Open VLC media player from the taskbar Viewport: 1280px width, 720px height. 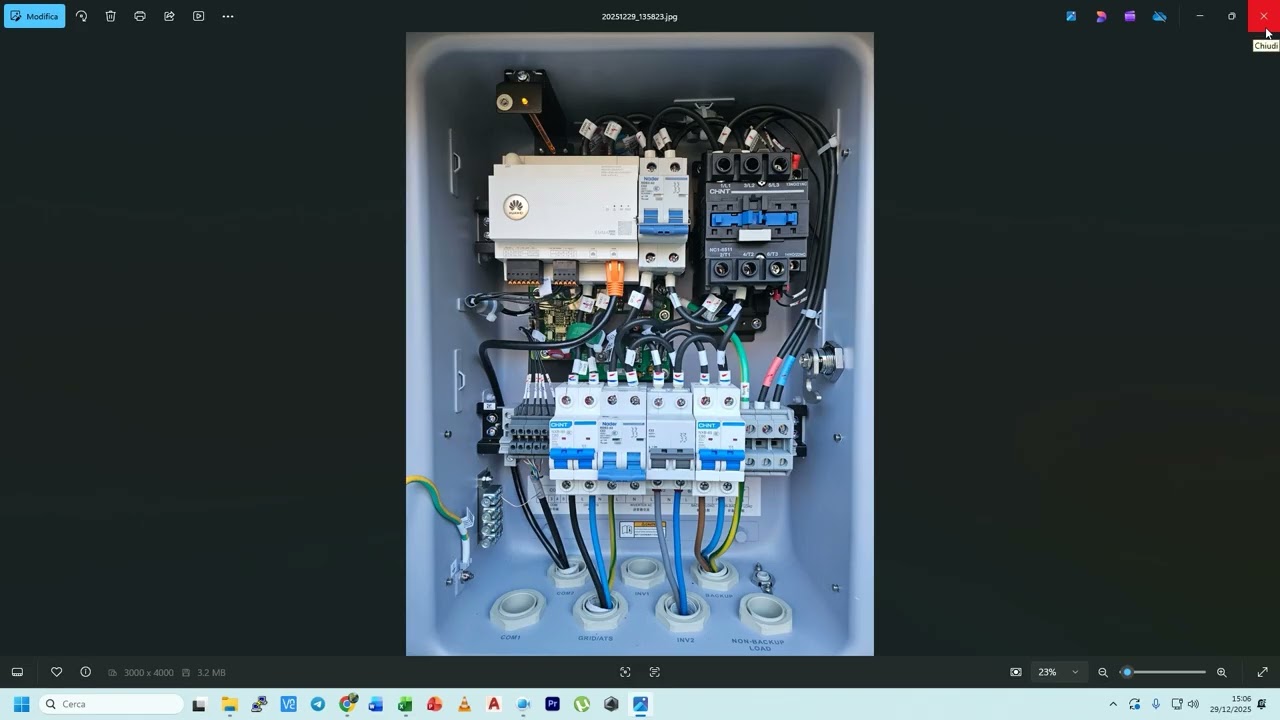pyautogui.click(x=464, y=704)
